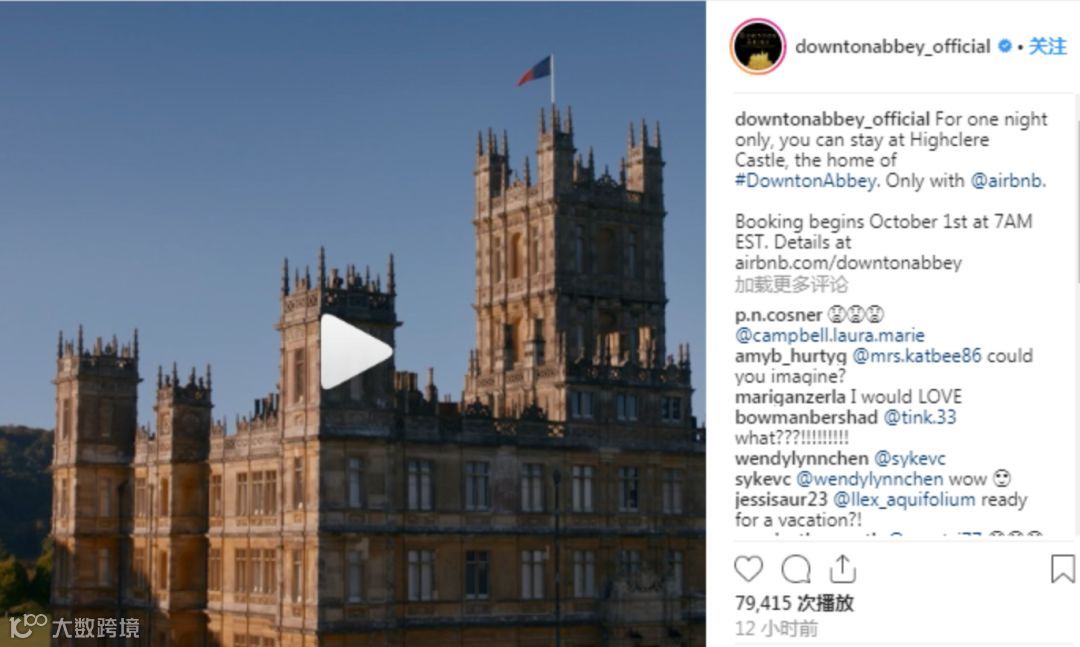Open downtonabbey_official profile avatar
Screen dimensions: 1080x647
coord(758,46)
